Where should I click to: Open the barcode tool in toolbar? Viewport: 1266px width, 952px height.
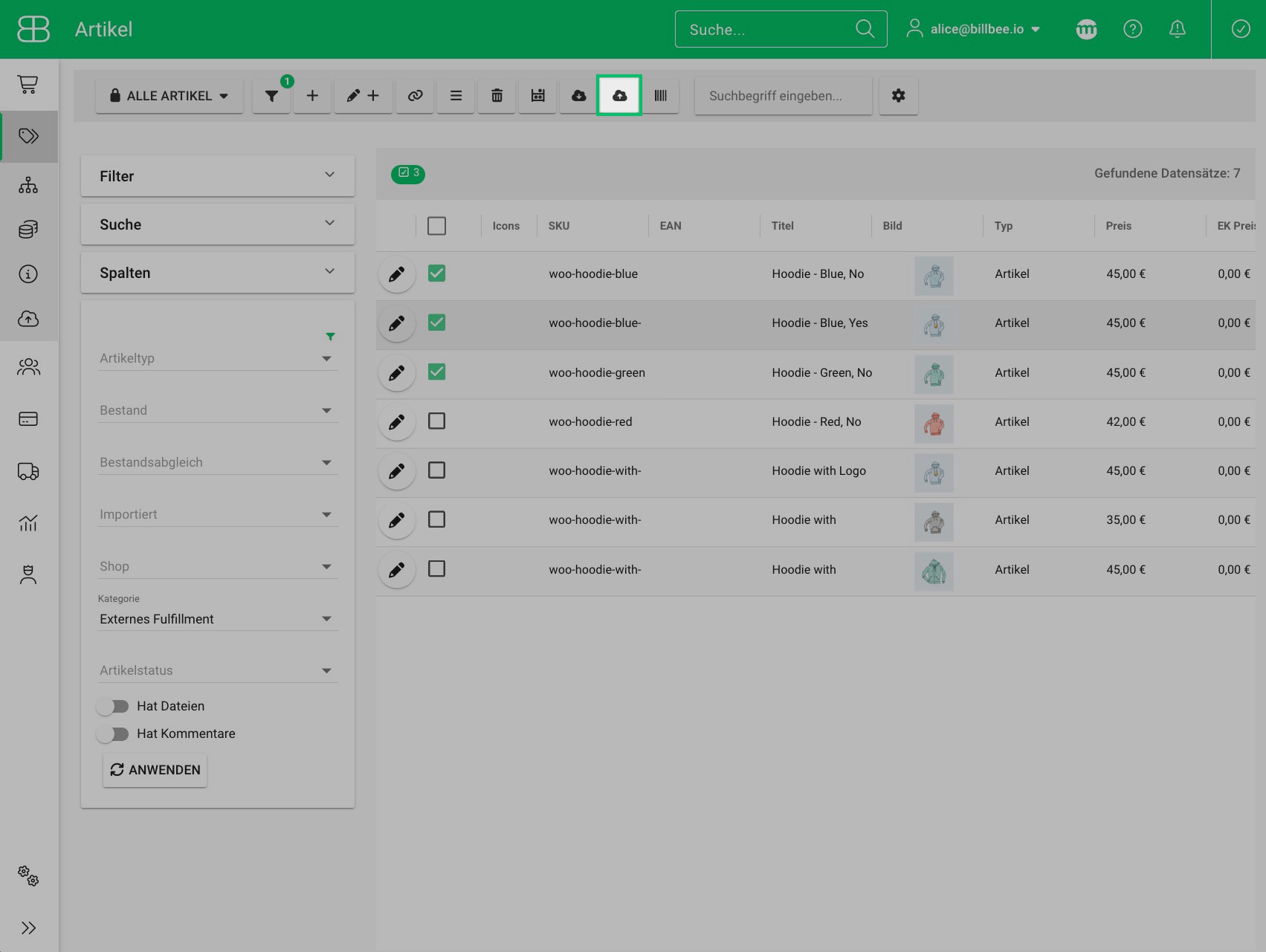pyautogui.click(x=660, y=96)
